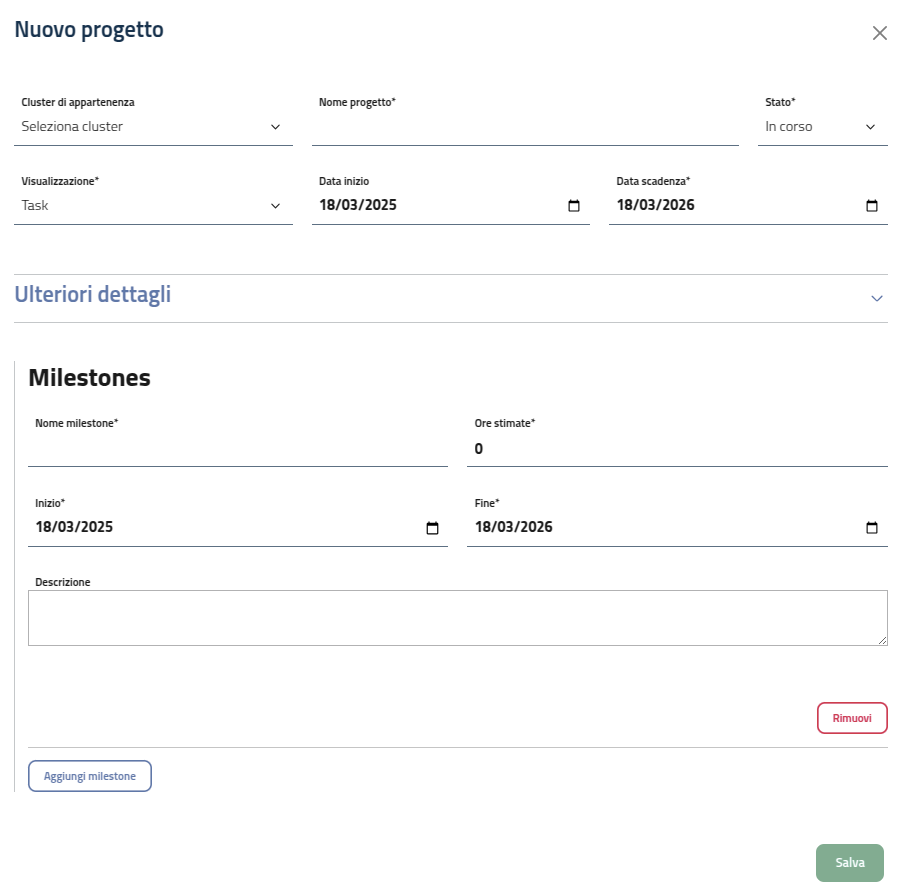
Task: Open calendar picker for milestone Inizio
Action: 432,528
